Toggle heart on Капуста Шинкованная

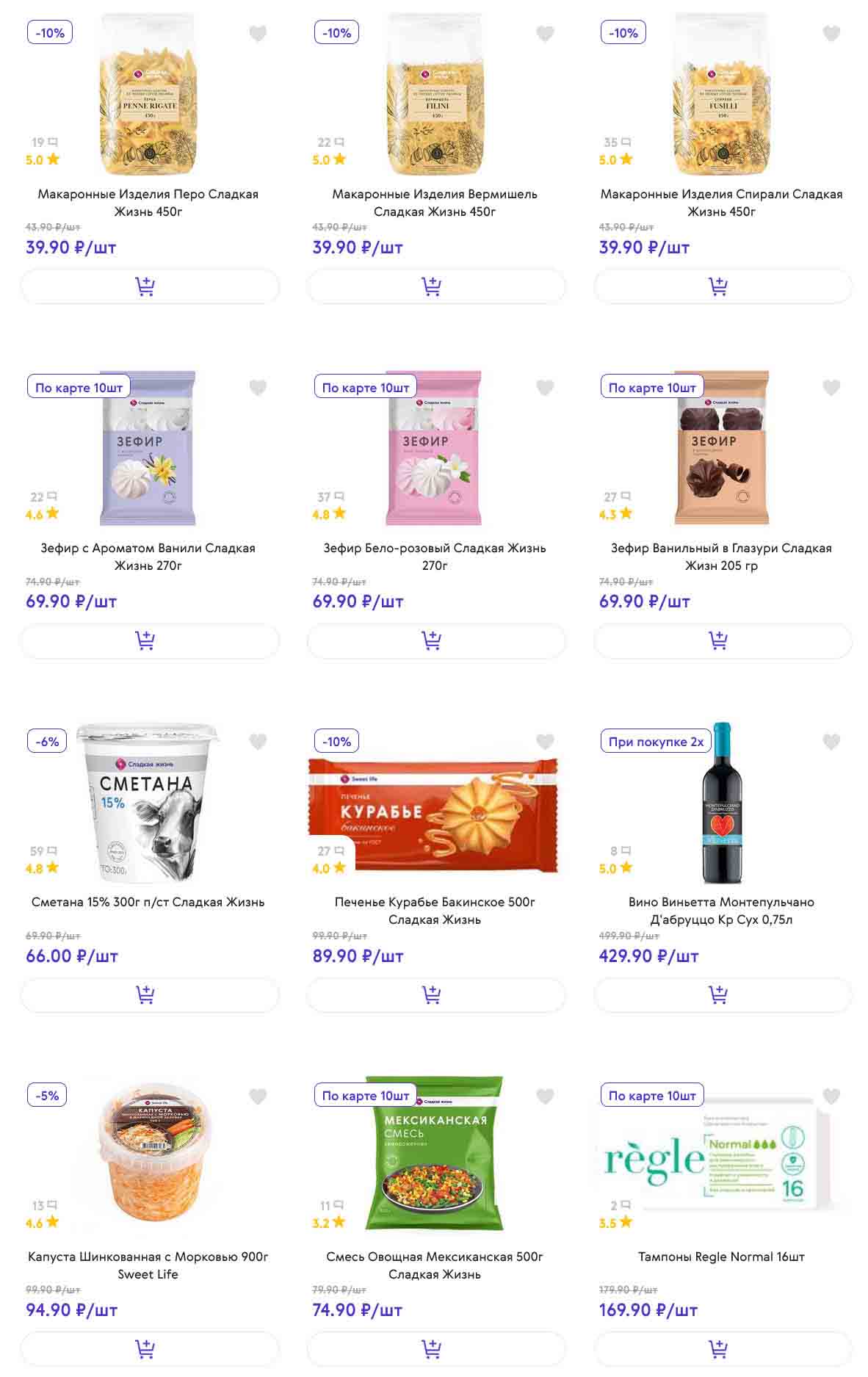click(258, 1096)
